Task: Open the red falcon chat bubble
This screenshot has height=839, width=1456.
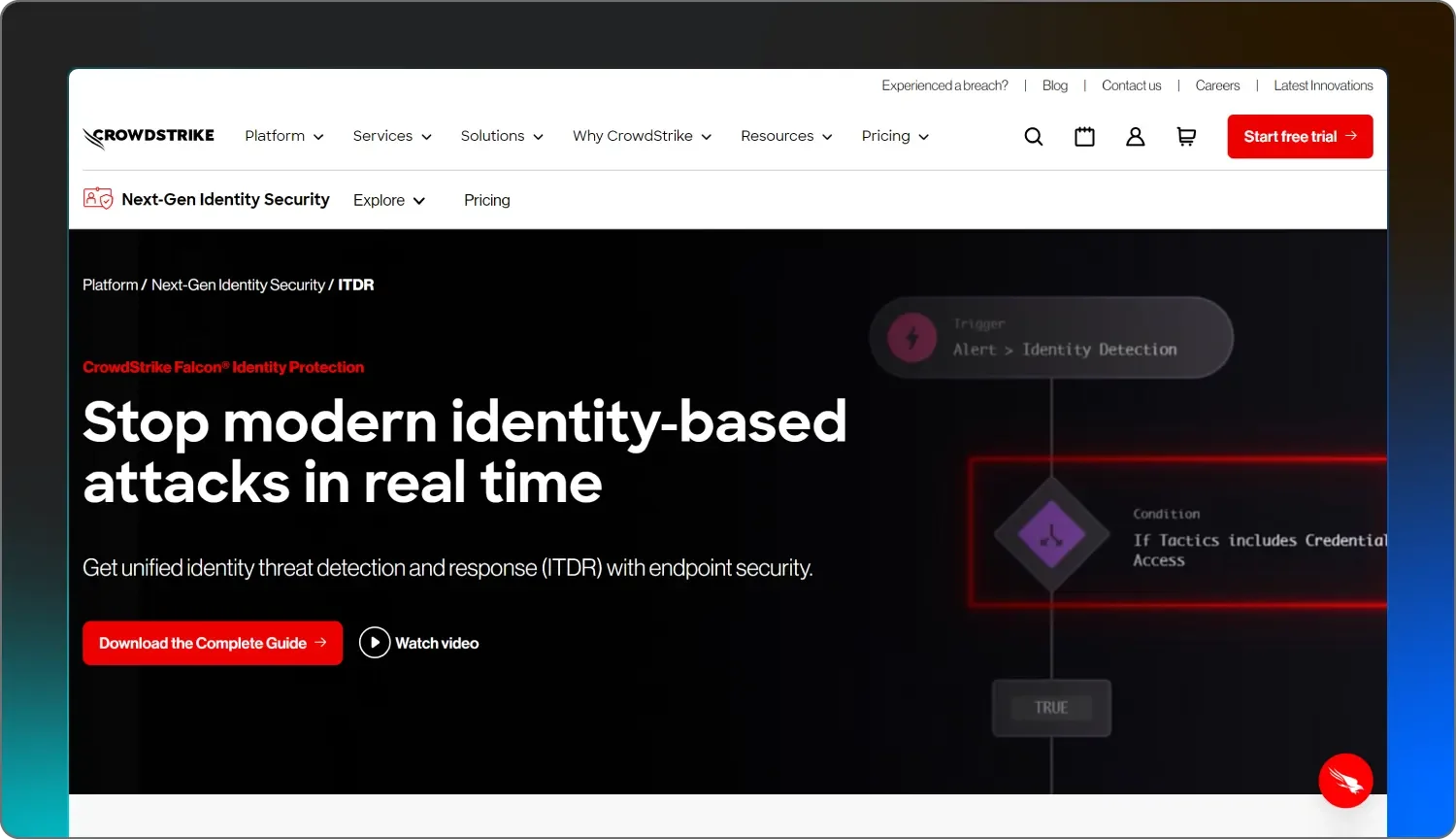Action: click(x=1345, y=781)
